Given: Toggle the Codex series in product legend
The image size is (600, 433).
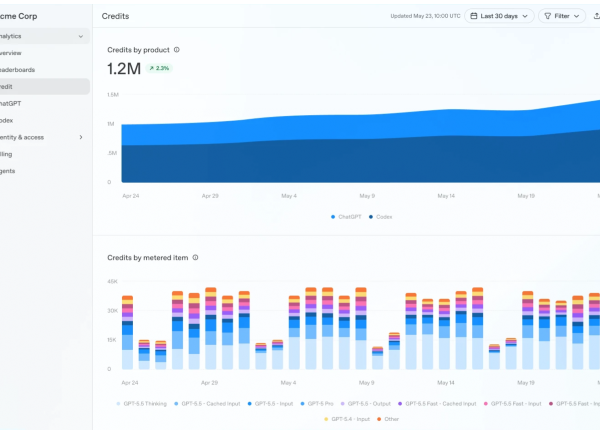Looking at the screenshot, I should click(x=380, y=217).
